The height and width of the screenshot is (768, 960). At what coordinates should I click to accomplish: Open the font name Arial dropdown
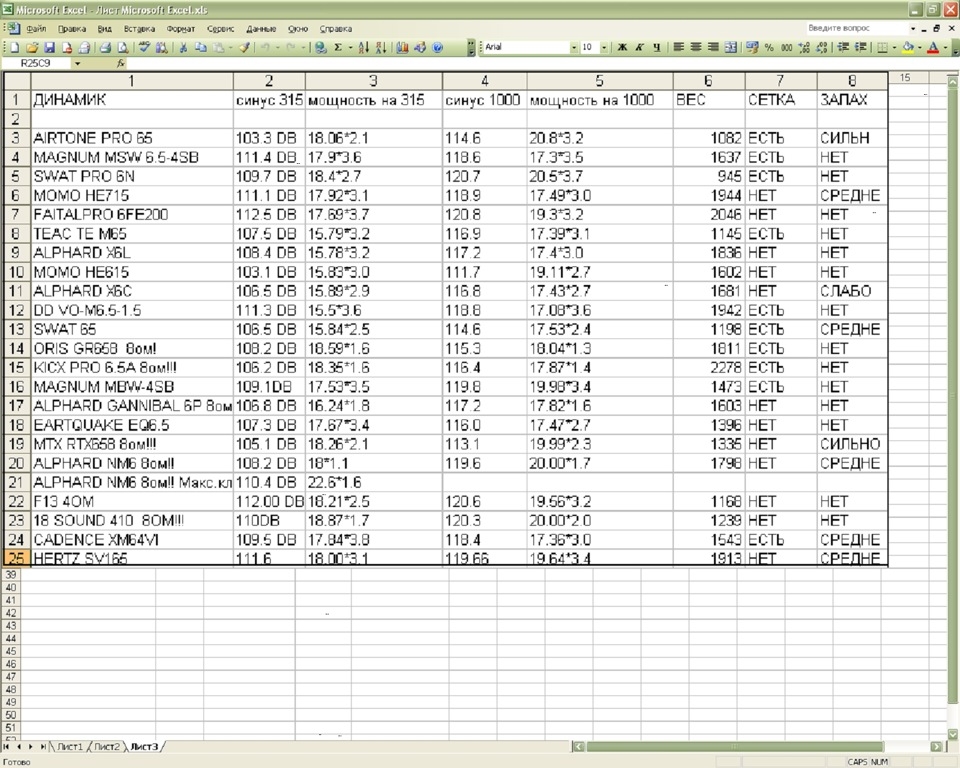pos(574,47)
